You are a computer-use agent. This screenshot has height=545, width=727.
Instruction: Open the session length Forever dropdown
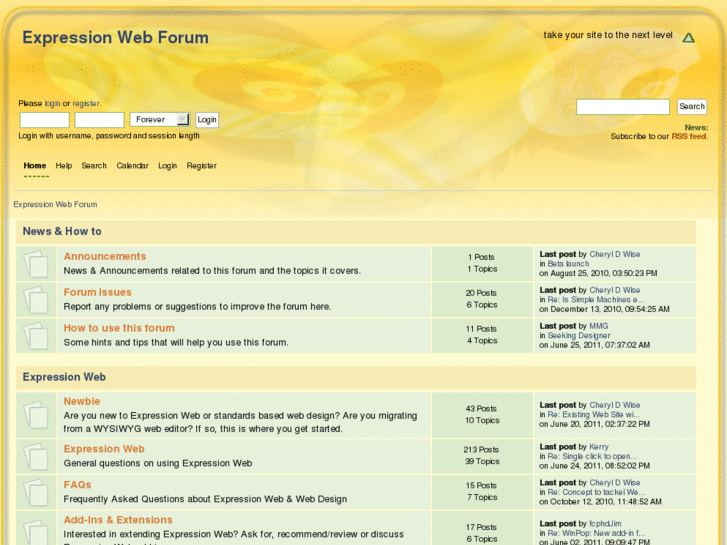[x=160, y=120]
